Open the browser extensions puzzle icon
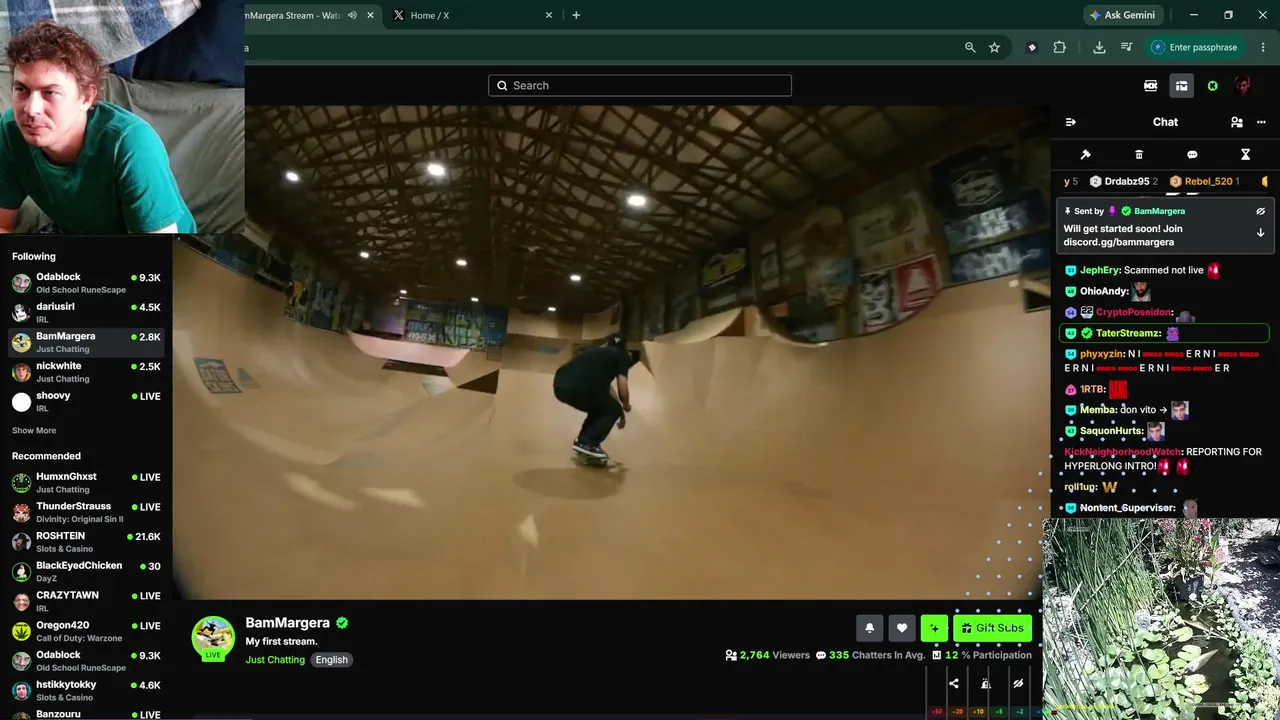 (x=1060, y=47)
